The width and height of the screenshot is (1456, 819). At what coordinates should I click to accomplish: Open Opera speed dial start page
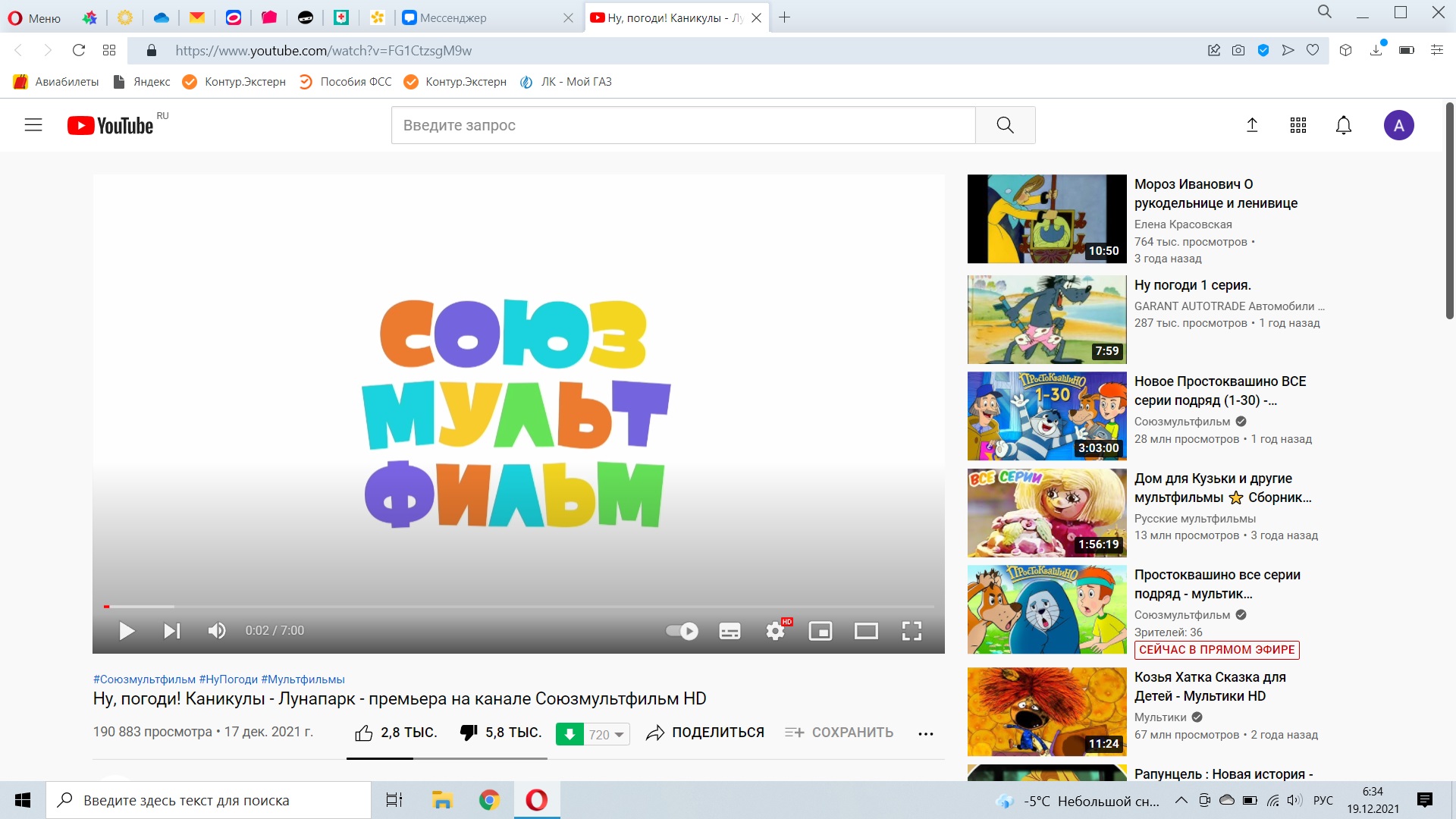point(109,50)
